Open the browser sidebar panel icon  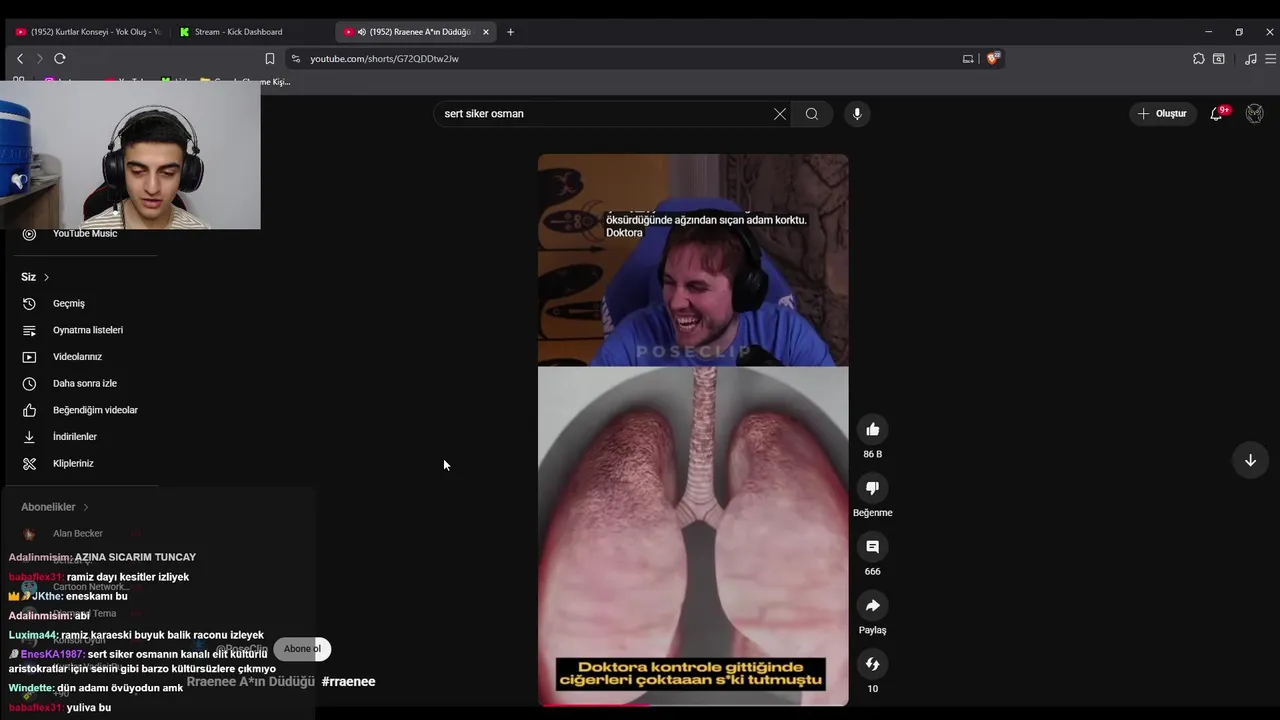pos(1219,59)
